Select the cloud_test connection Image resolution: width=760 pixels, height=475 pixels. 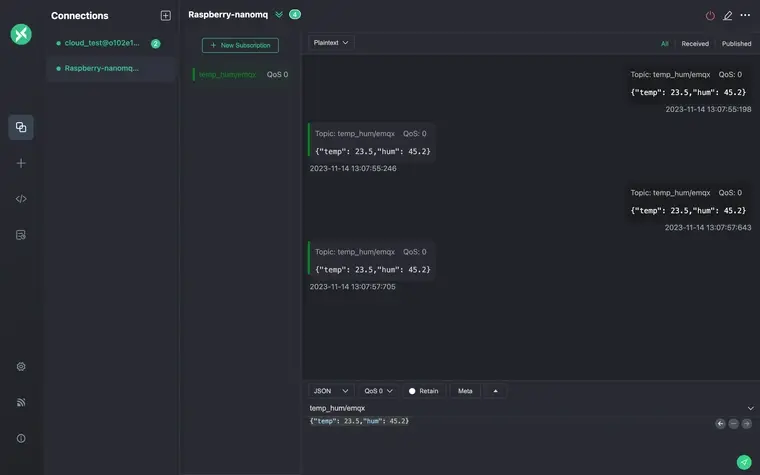[x=102, y=43]
